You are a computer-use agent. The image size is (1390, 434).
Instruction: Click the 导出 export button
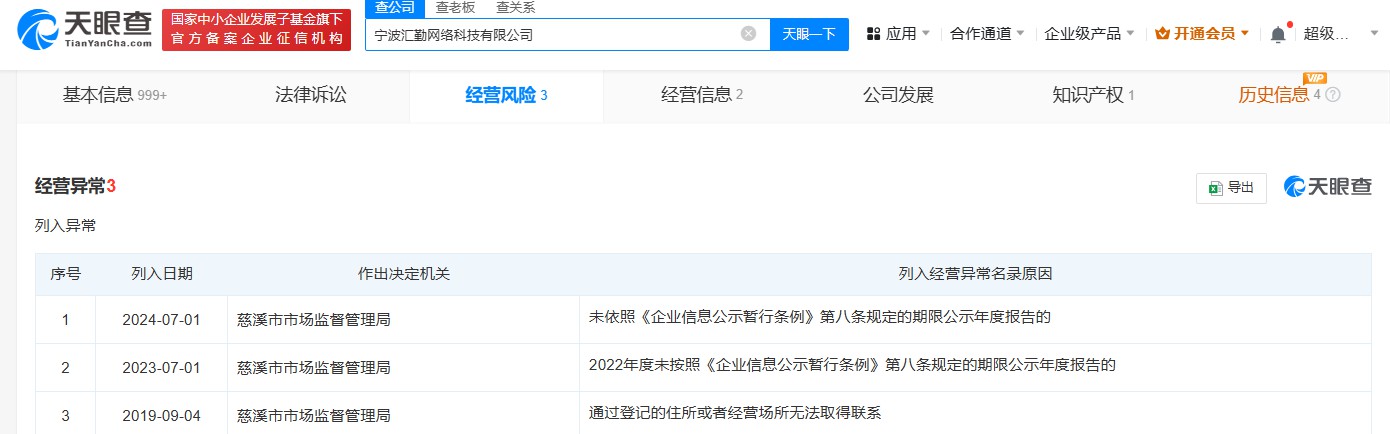tap(1231, 188)
